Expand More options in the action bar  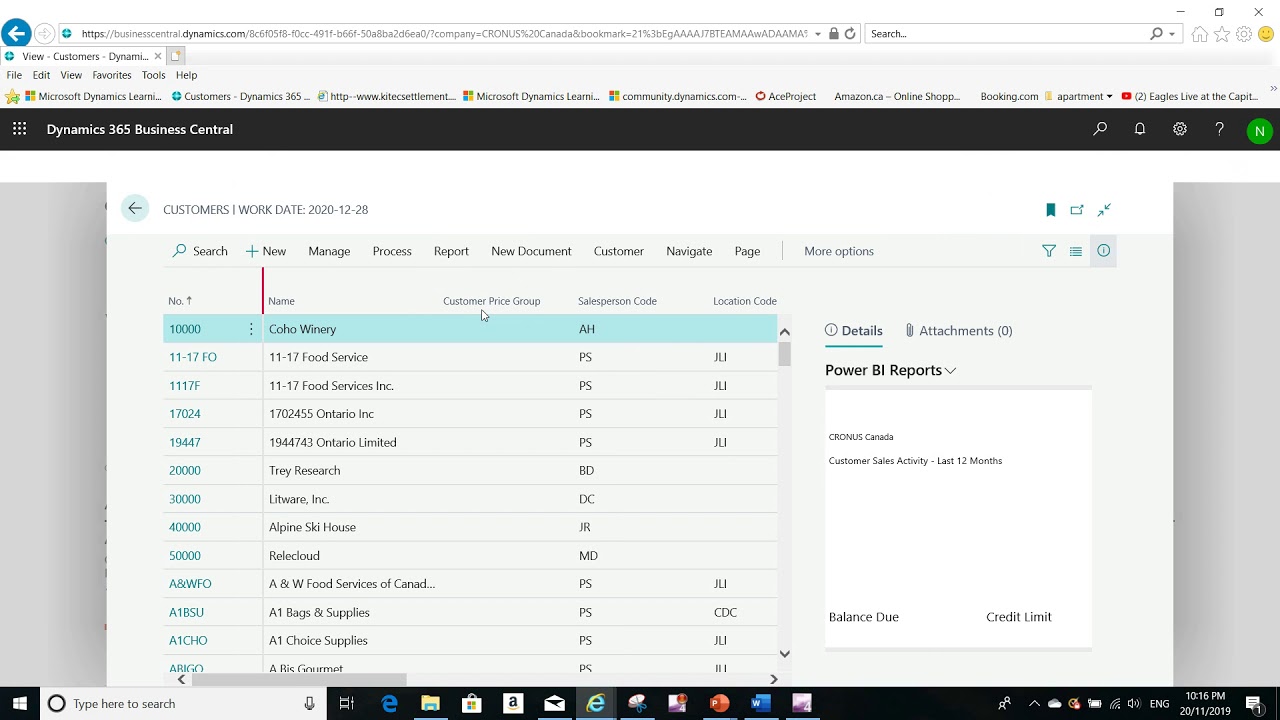pyautogui.click(x=839, y=251)
